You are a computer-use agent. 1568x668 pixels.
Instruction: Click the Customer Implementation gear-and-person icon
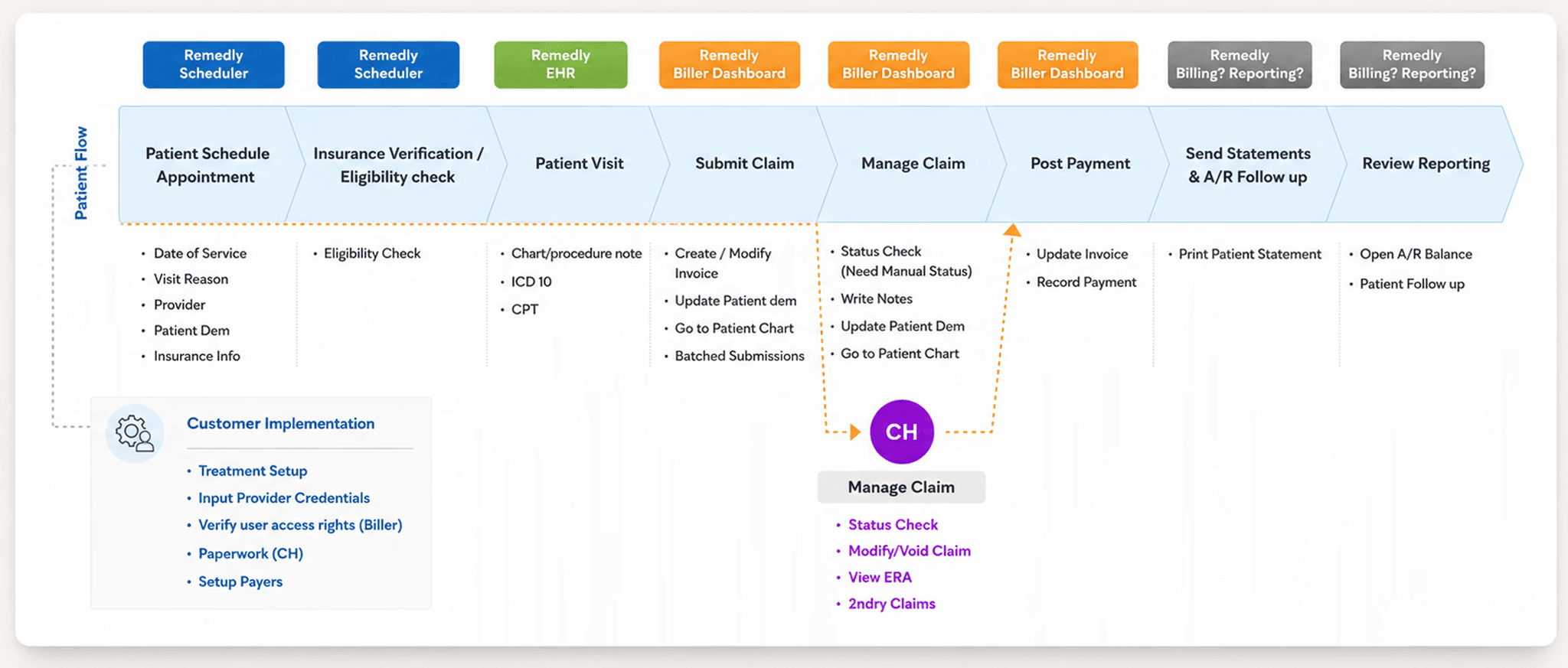point(135,433)
